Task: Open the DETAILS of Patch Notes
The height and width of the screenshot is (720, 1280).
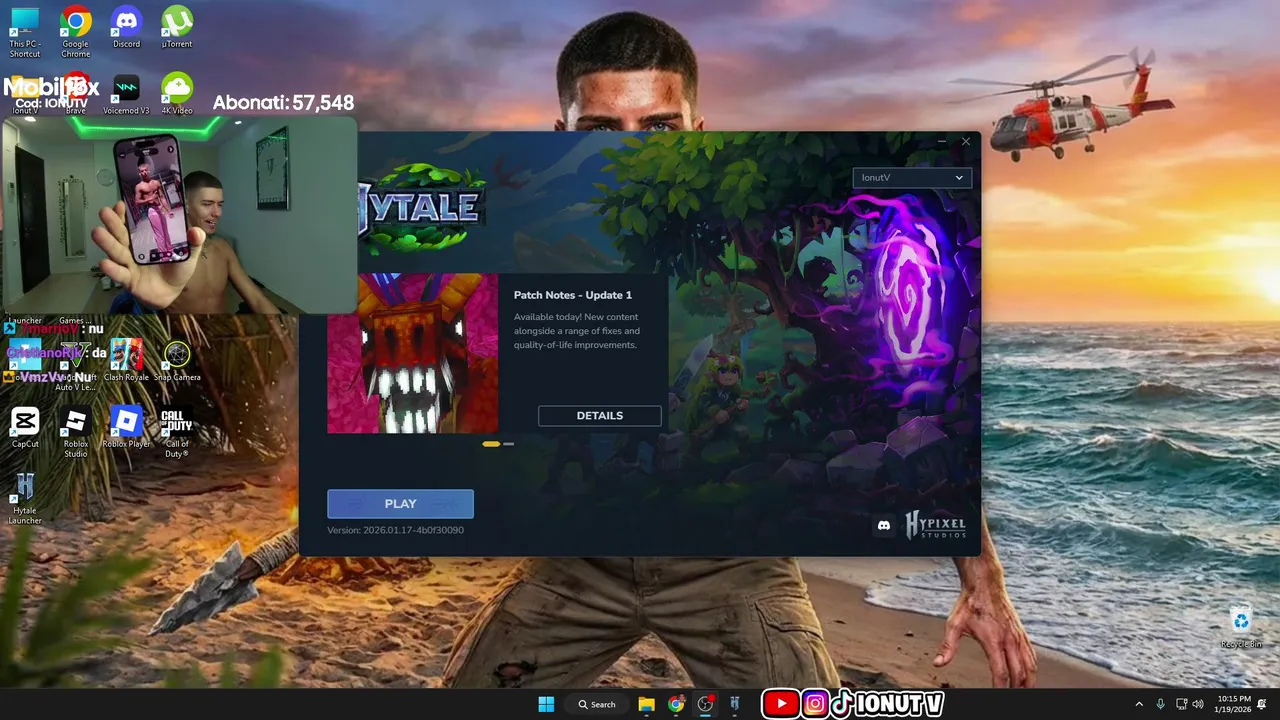Action: pyautogui.click(x=600, y=416)
